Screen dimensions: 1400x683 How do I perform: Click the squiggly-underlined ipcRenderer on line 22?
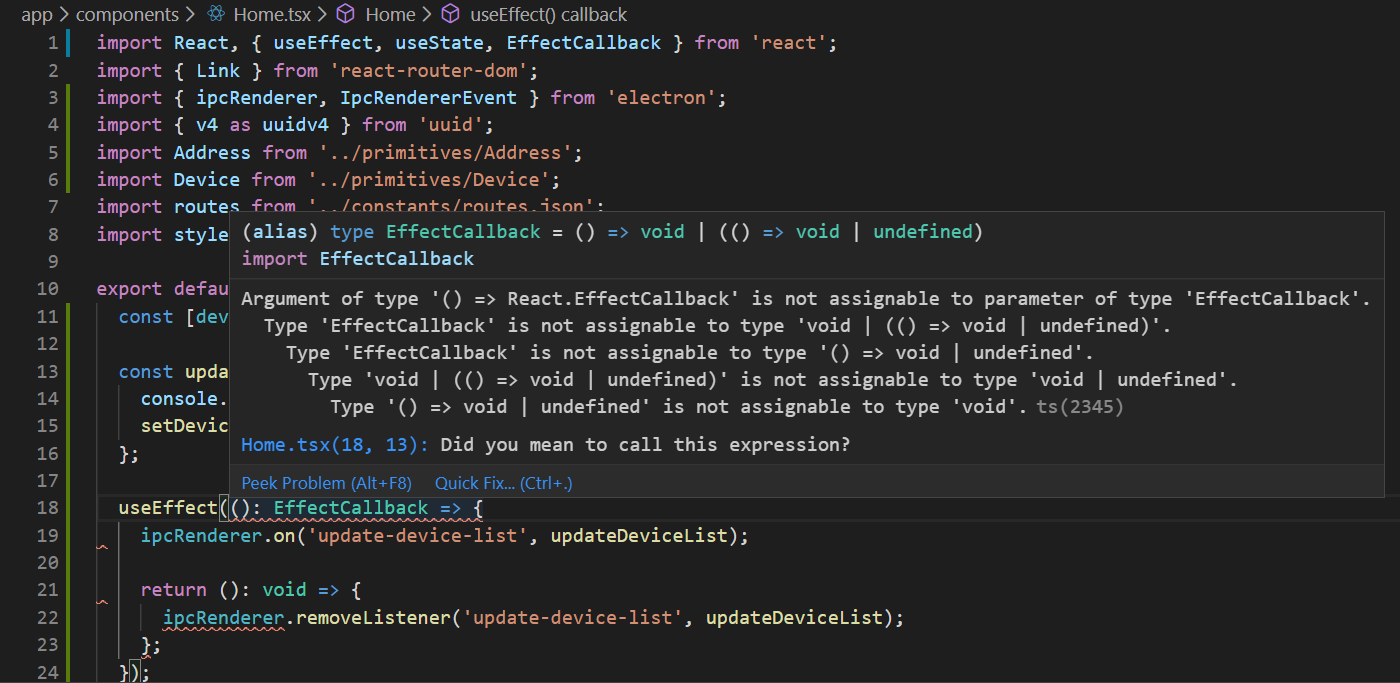pyautogui.click(x=222, y=617)
